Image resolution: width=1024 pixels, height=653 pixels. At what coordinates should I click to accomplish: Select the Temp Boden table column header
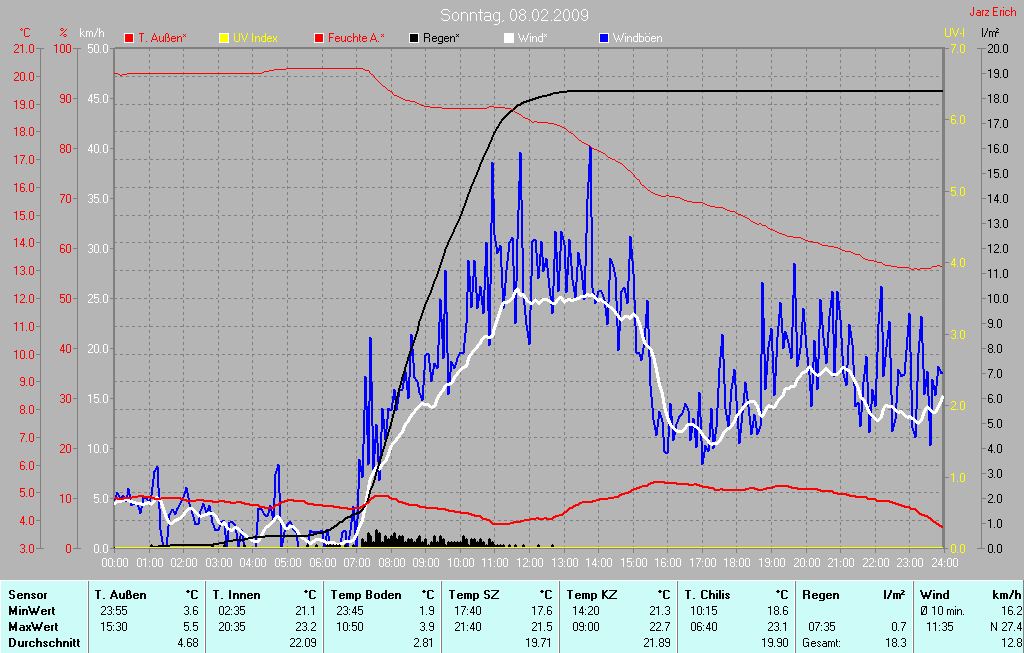pyautogui.click(x=366, y=595)
